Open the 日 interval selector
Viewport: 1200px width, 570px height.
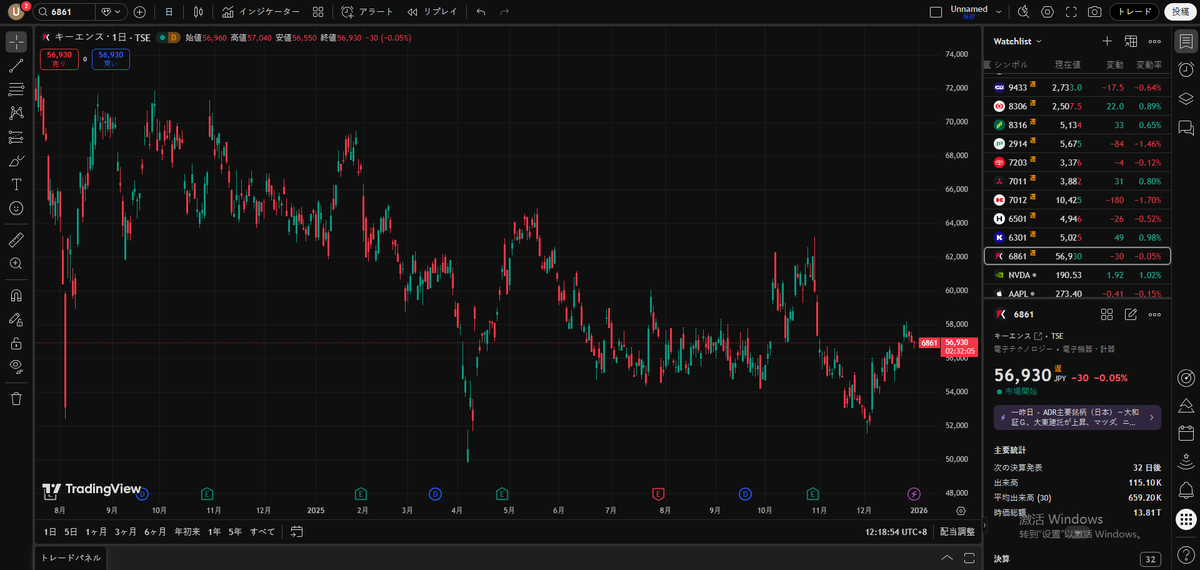[168, 12]
